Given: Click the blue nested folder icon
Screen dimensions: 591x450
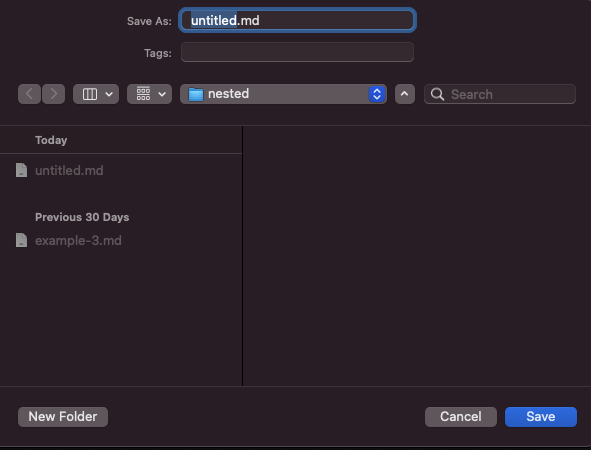Looking at the screenshot, I should (x=196, y=94).
